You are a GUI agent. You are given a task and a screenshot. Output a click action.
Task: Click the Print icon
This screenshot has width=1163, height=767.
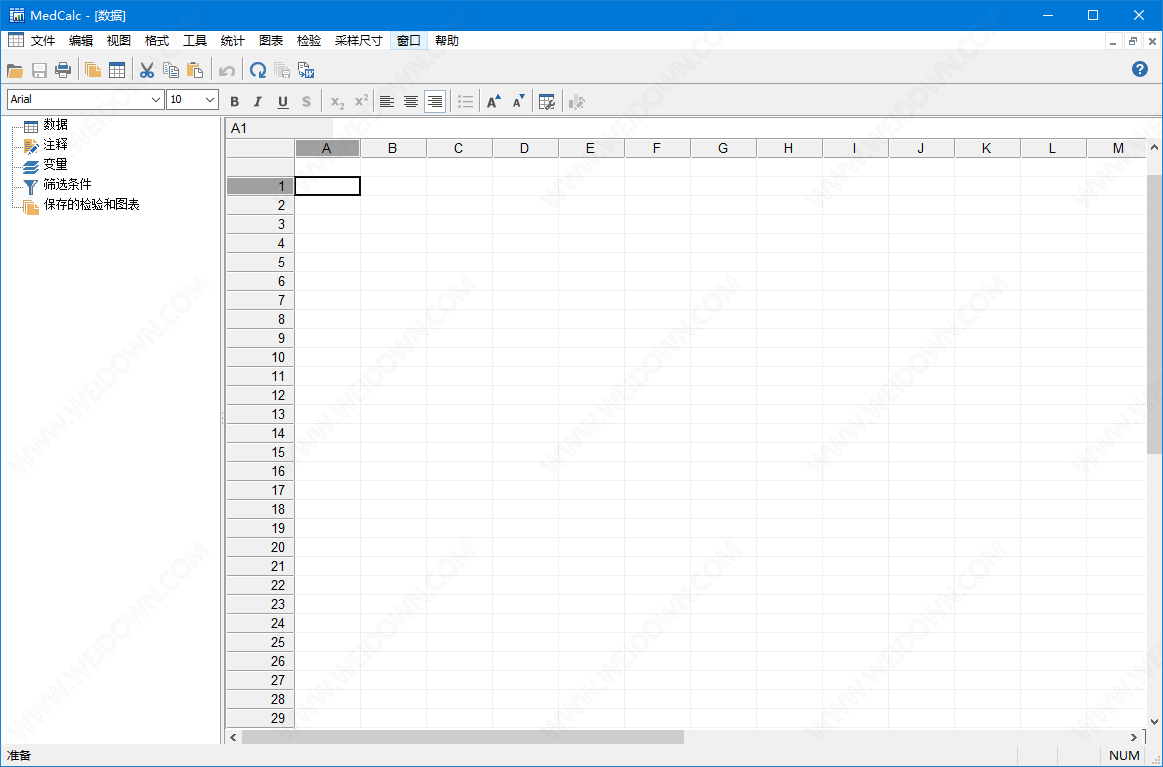(63, 70)
